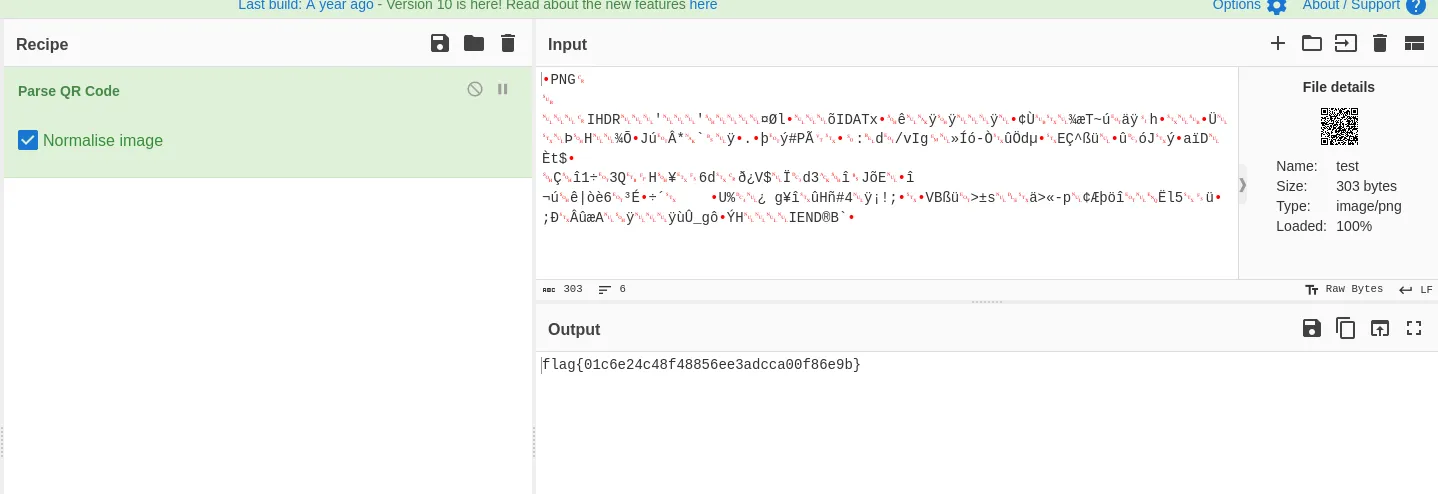Reset the pane layout
This screenshot has width=1438, height=494.
(x=1414, y=43)
